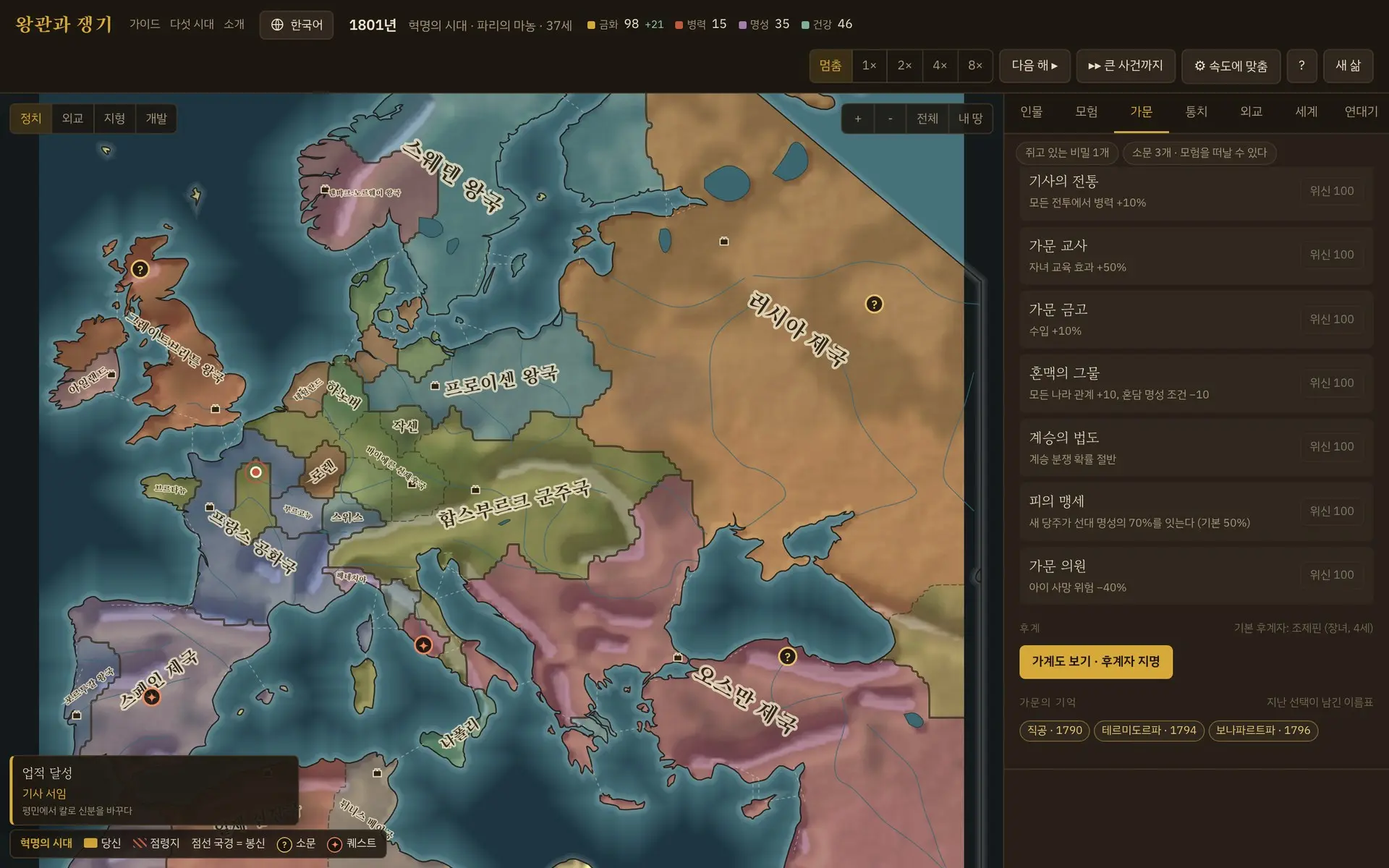Click the Russia capital castle icon

point(724,241)
